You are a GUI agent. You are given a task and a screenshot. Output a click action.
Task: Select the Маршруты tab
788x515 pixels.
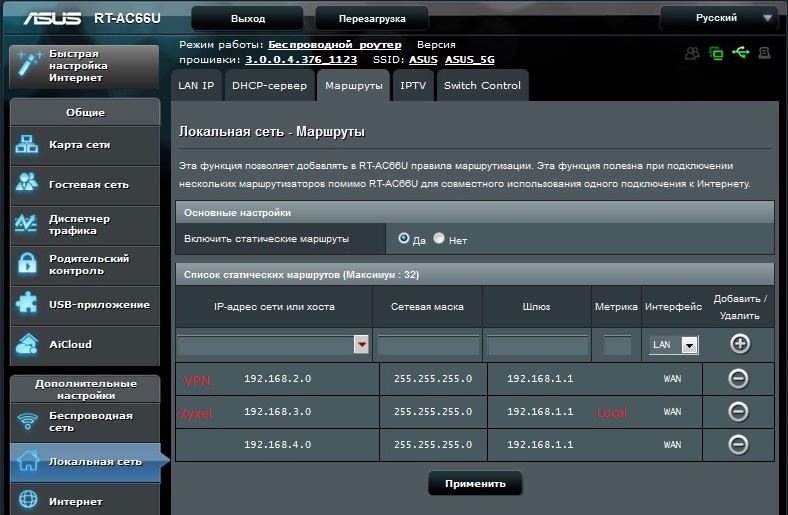(x=354, y=85)
